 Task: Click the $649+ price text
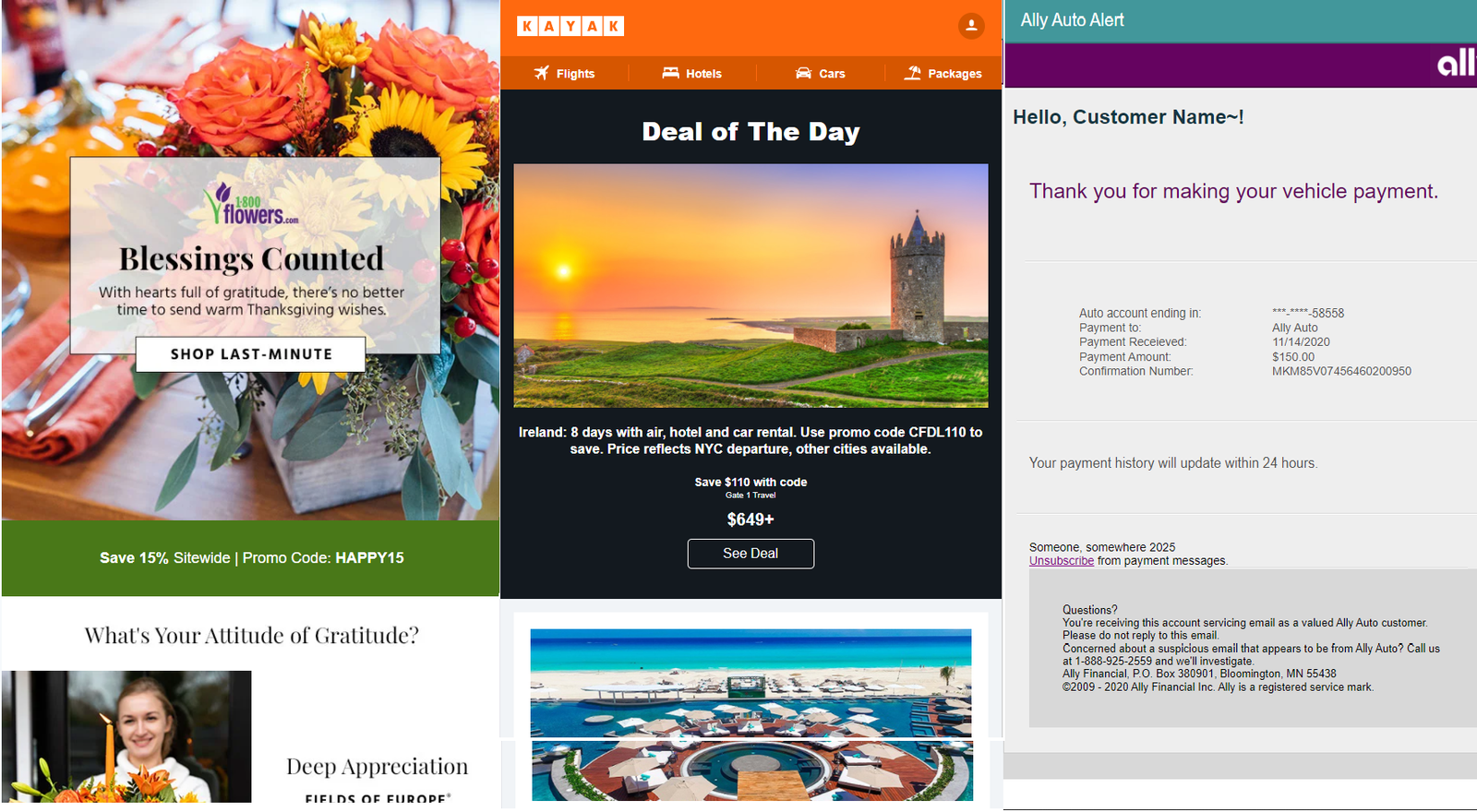point(751,519)
